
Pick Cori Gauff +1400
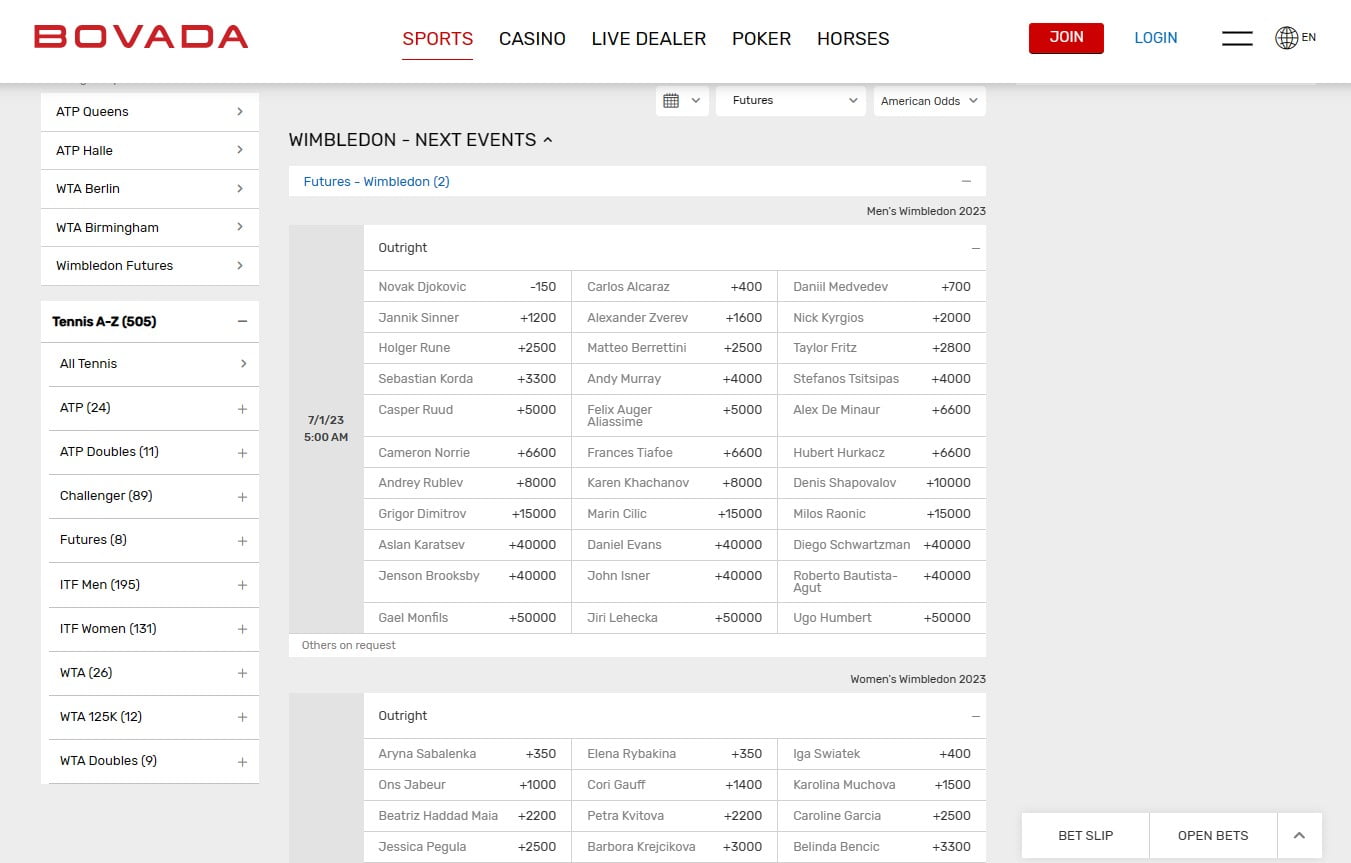point(674,785)
